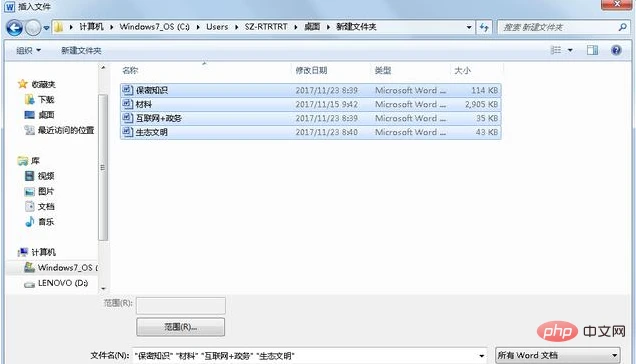Viewport: 636px width, 364px height.
Task: Click the navigation pane scroll down arrow
Action: (x=103, y=288)
